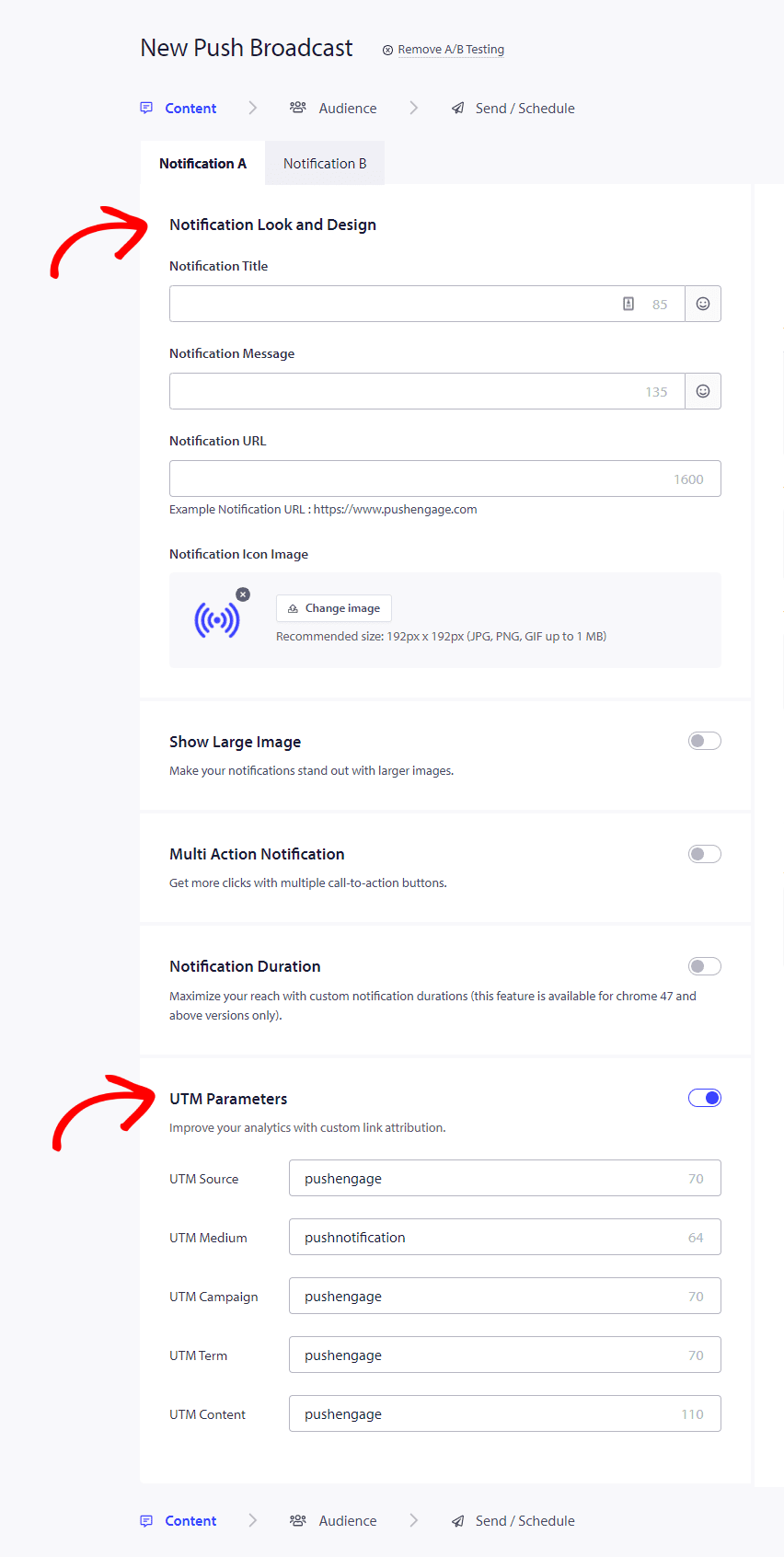Disable the UTM Parameters toggle
The width and height of the screenshot is (784, 1557).
click(x=704, y=1098)
